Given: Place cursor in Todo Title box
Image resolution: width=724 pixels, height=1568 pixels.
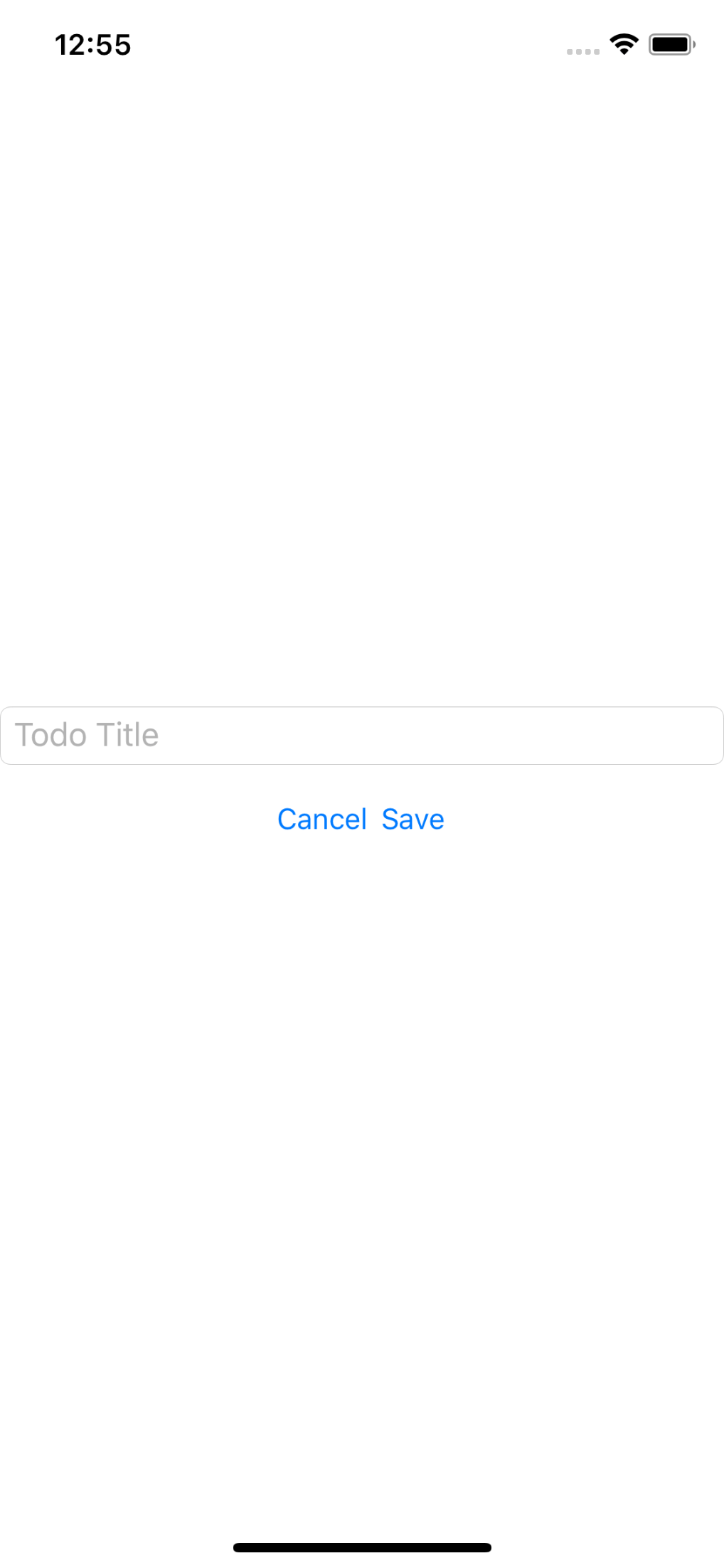Looking at the screenshot, I should point(362,736).
